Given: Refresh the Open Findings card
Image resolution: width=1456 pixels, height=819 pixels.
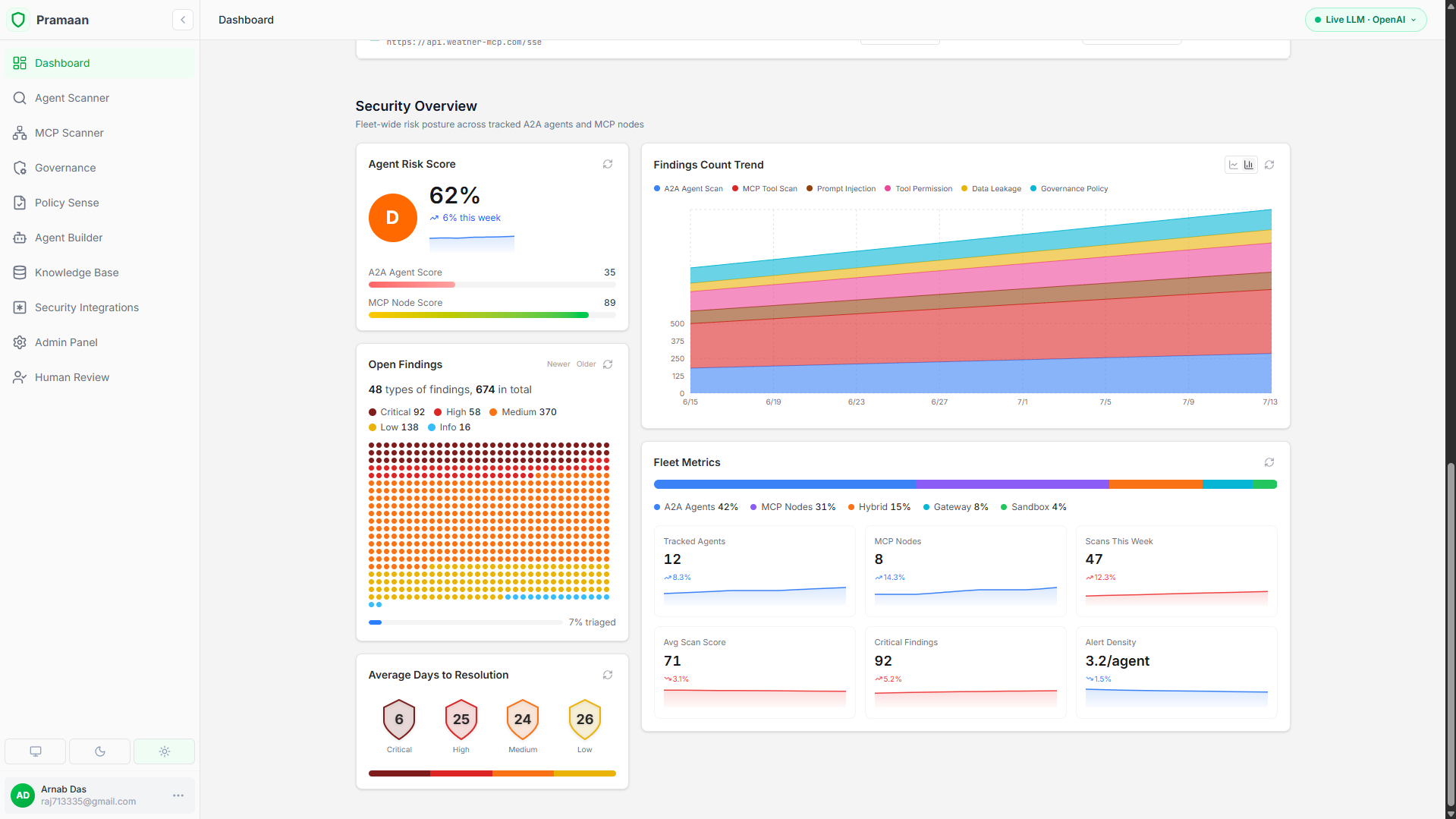Looking at the screenshot, I should 608,364.
